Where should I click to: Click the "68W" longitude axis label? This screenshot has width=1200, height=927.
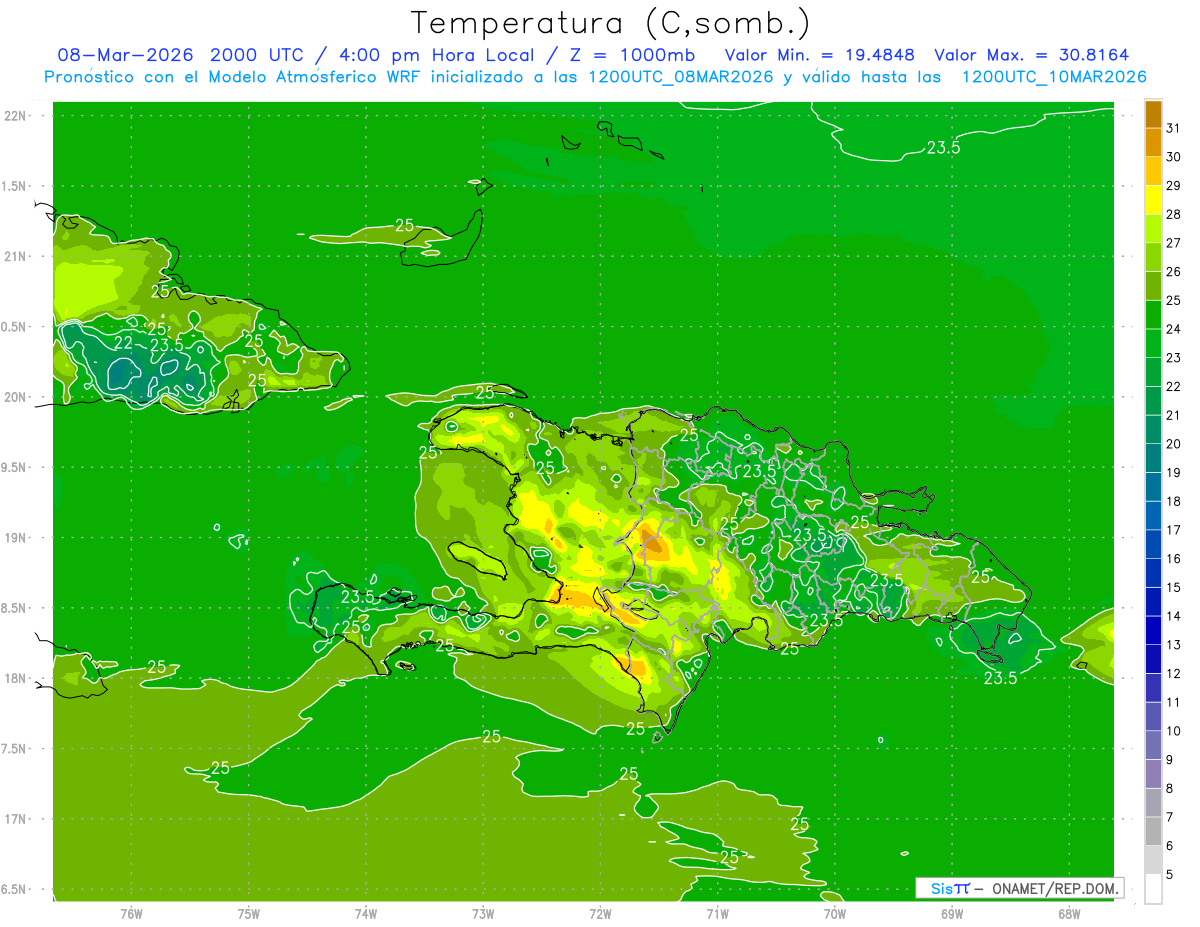click(x=1069, y=914)
